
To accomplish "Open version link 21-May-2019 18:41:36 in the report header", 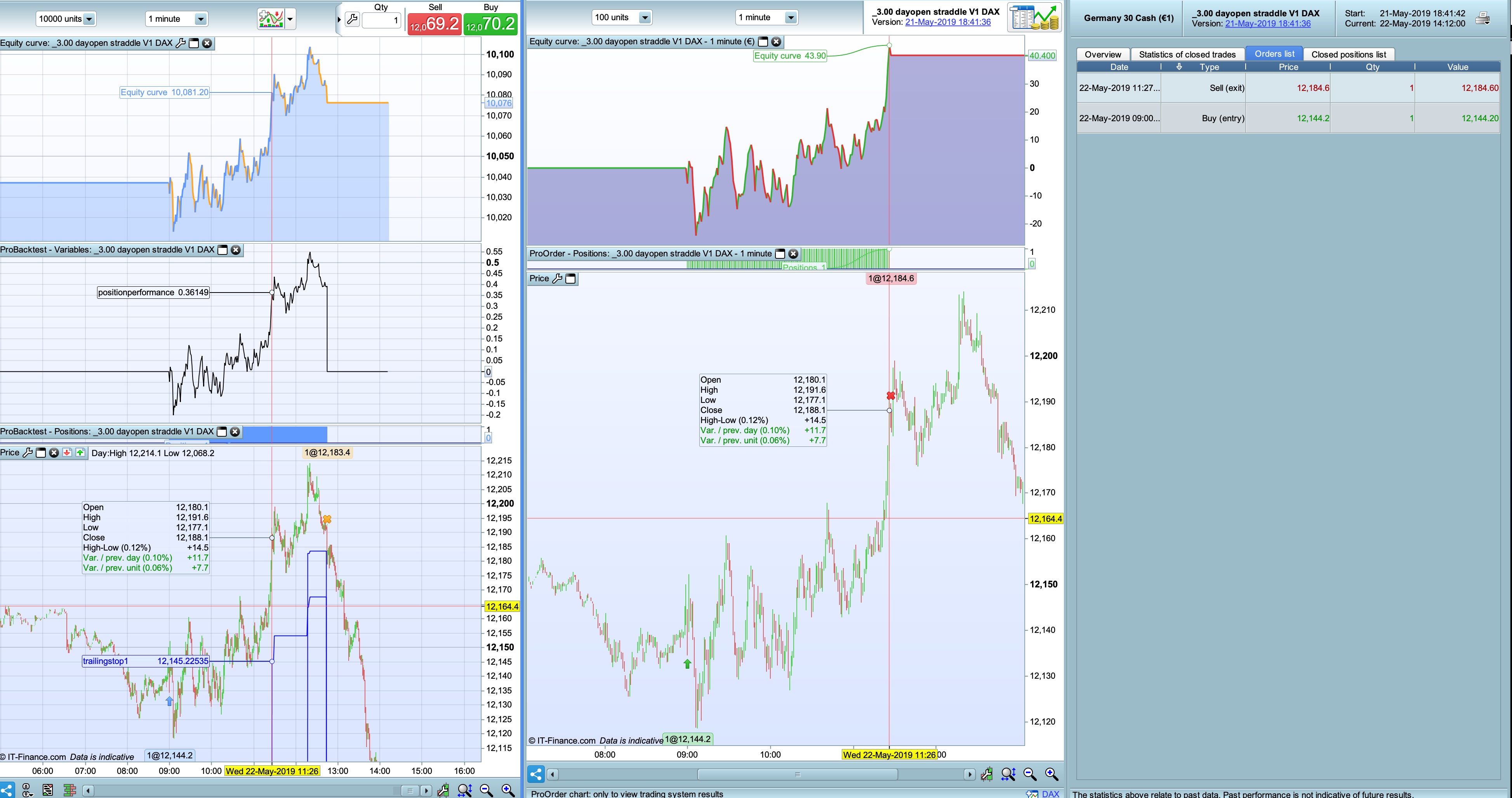I will click(x=1267, y=23).
